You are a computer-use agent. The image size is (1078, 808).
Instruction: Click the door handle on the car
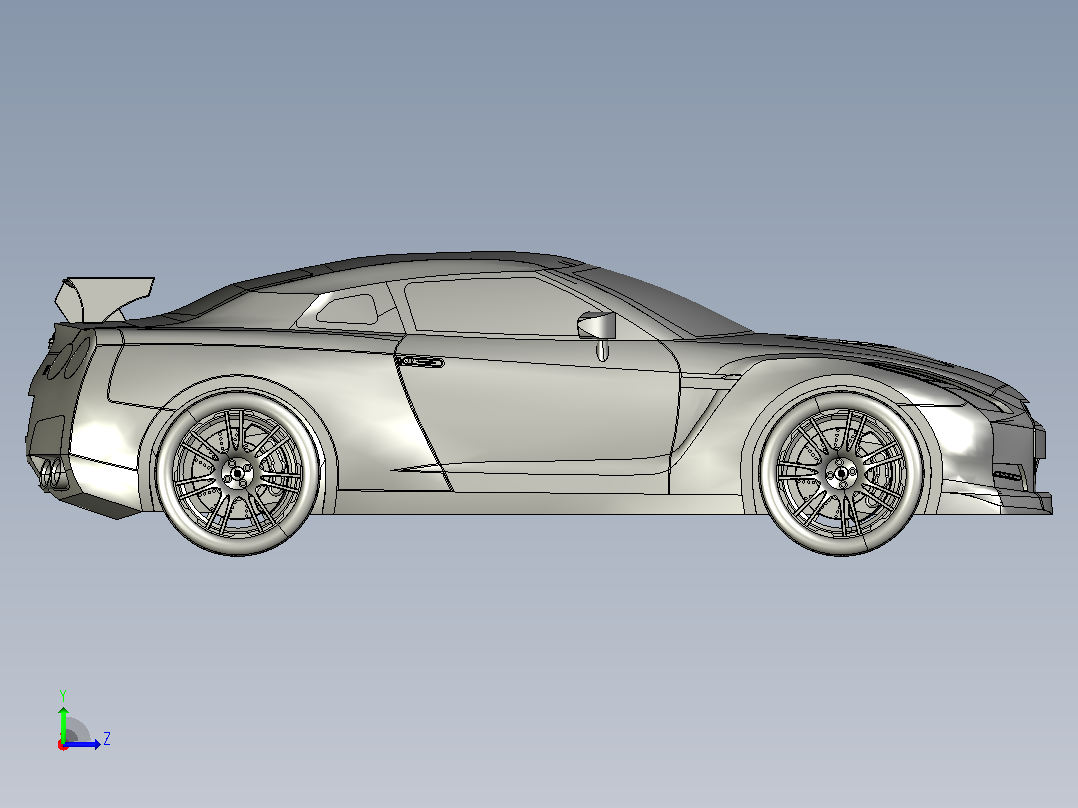pyautogui.click(x=420, y=362)
